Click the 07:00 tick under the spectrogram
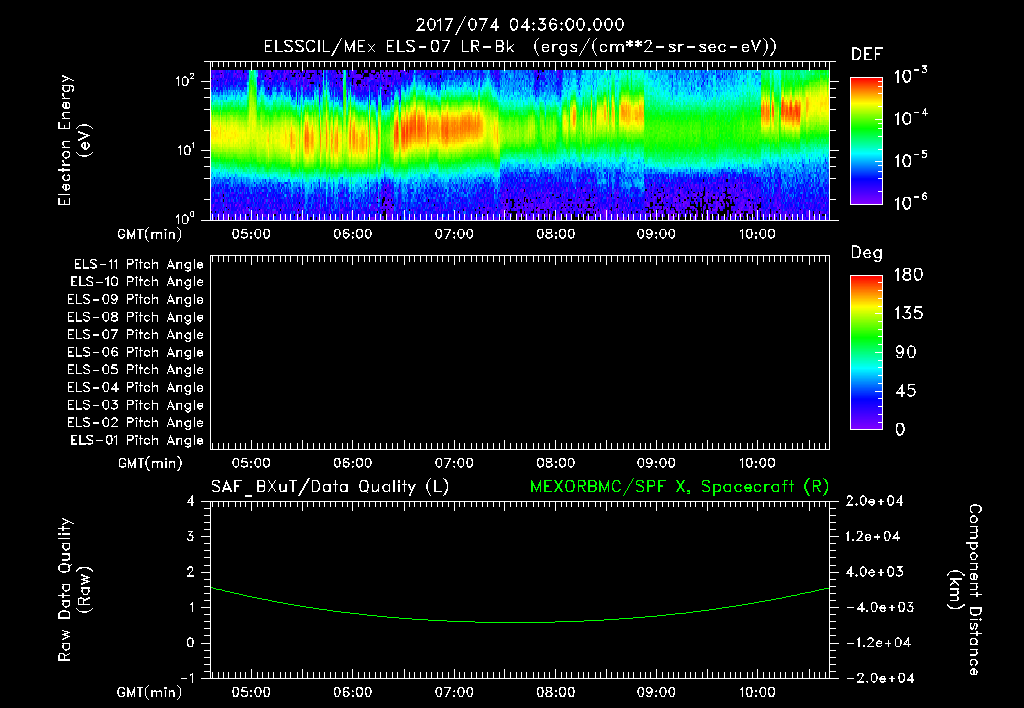Image resolution: width=1024 pixels, height=708 pixels. (x=454, y=234)
